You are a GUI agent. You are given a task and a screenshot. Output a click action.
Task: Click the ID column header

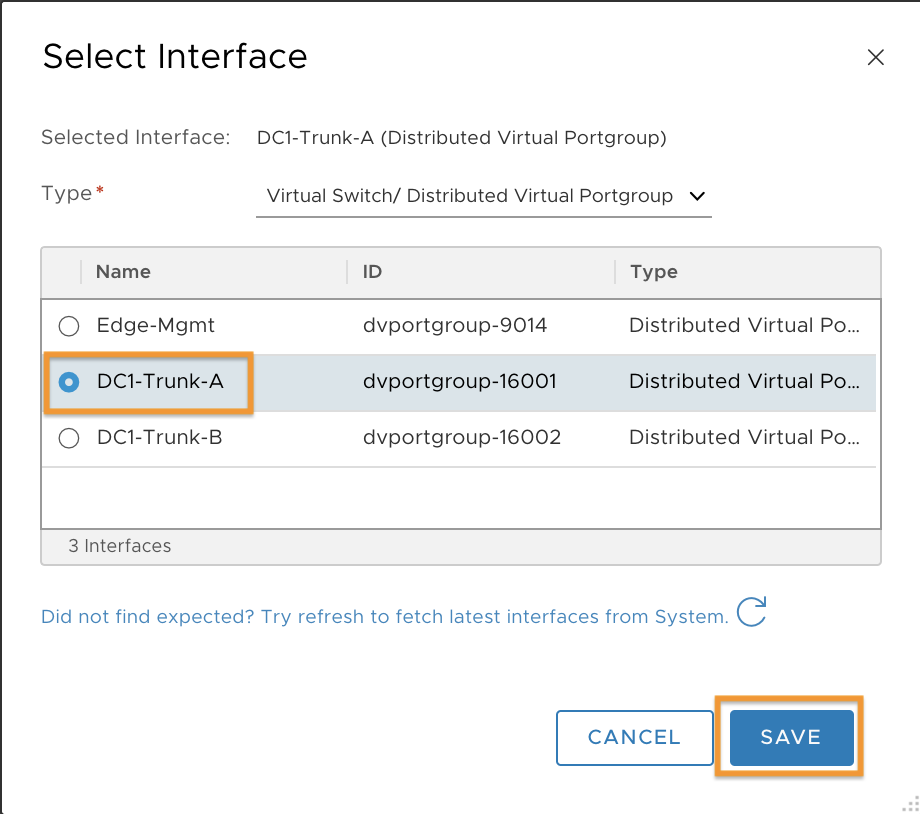370,272
